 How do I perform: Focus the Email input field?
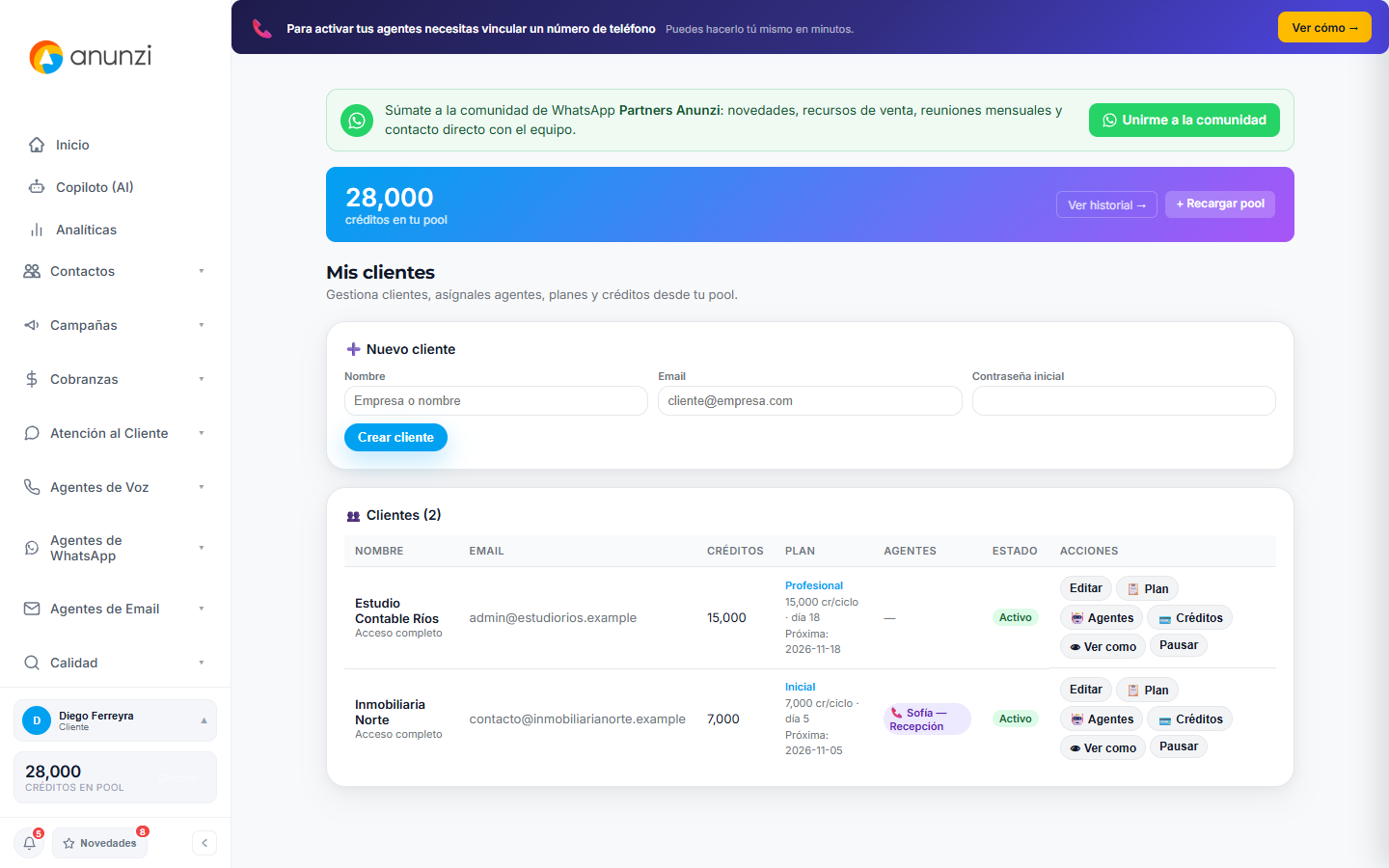coord(810,401)
